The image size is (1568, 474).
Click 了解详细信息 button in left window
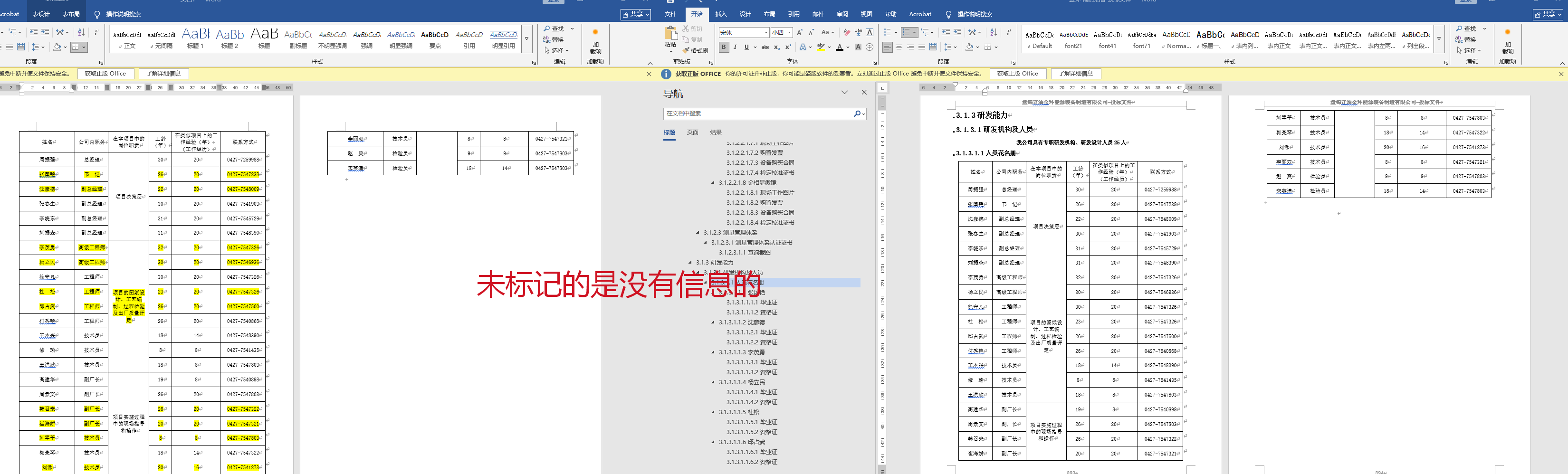tap(163, 74)
